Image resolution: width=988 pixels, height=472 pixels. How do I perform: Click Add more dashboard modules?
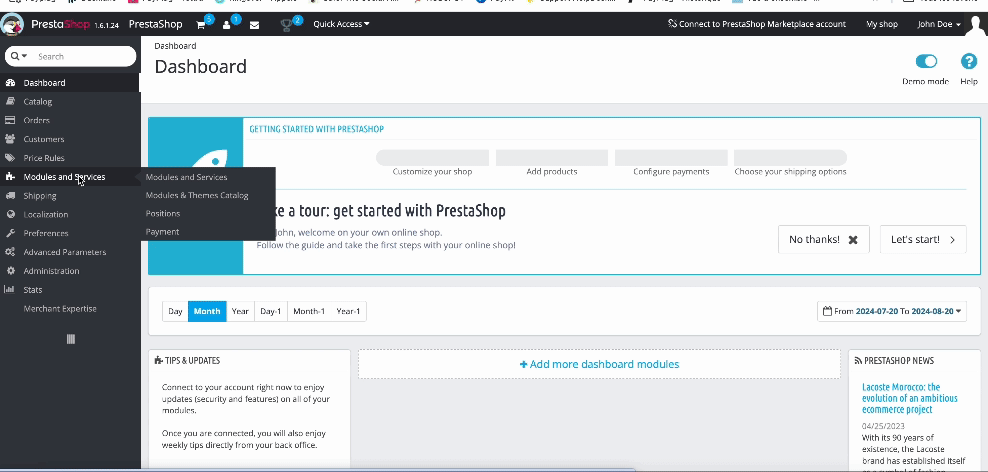pos(599,364)
